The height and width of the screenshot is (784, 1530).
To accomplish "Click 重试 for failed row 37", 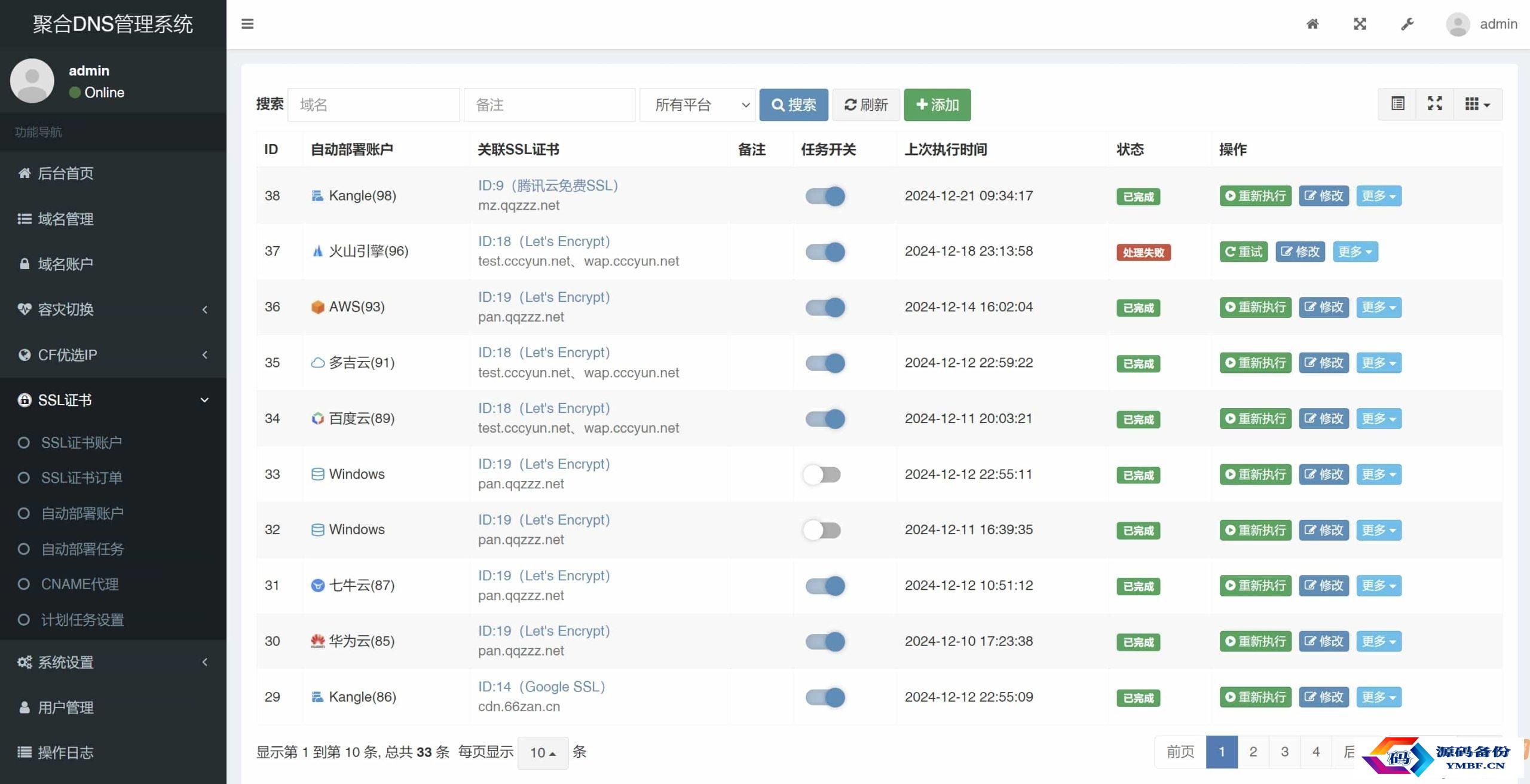I will pyautogui.click(x=1243, y=252).
